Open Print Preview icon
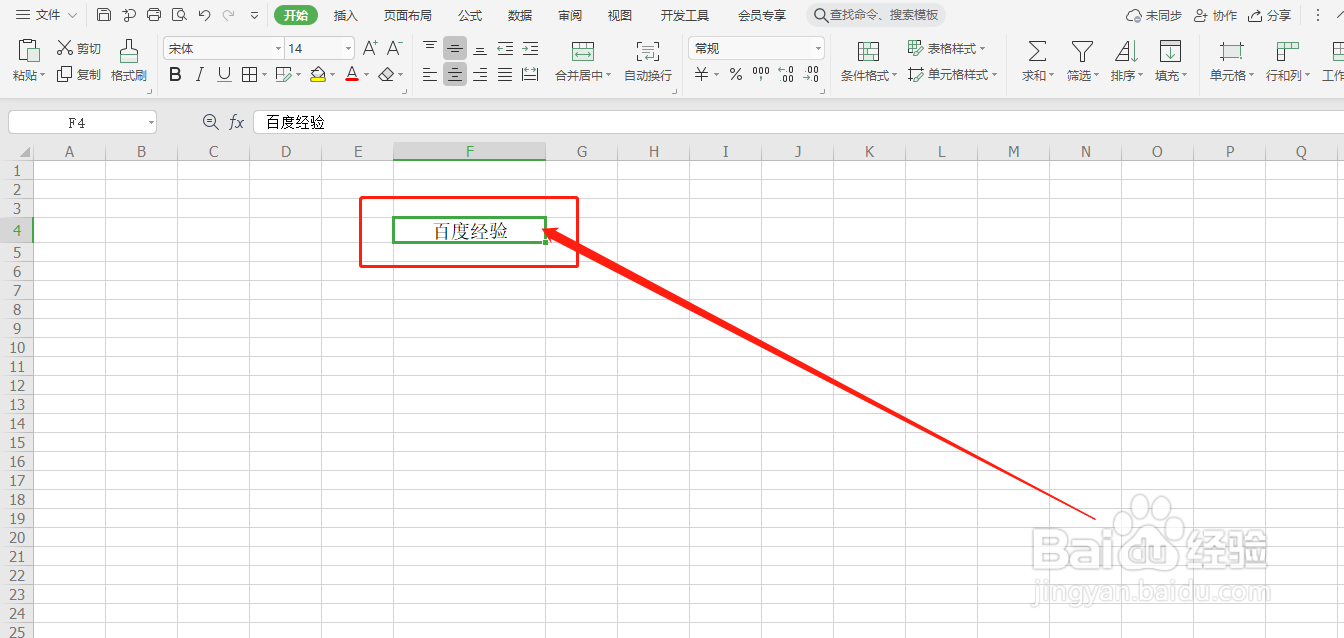 [x=178, y=15]
